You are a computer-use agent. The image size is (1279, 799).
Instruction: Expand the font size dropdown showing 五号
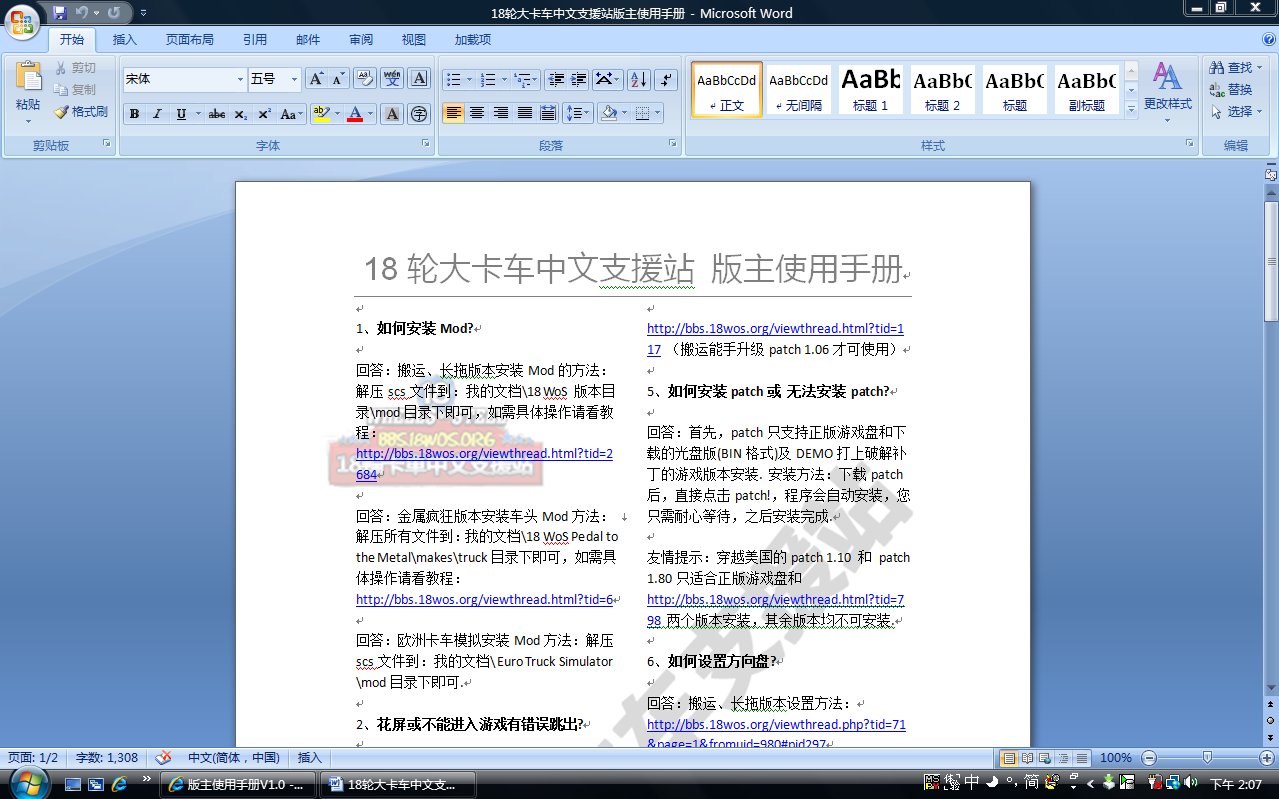(x=294, y=79)
